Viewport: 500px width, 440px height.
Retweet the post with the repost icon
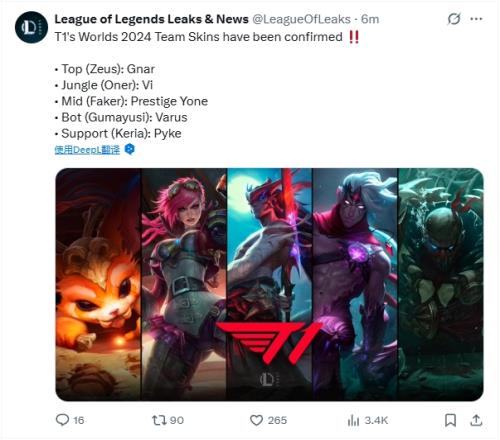coord(159,420)
